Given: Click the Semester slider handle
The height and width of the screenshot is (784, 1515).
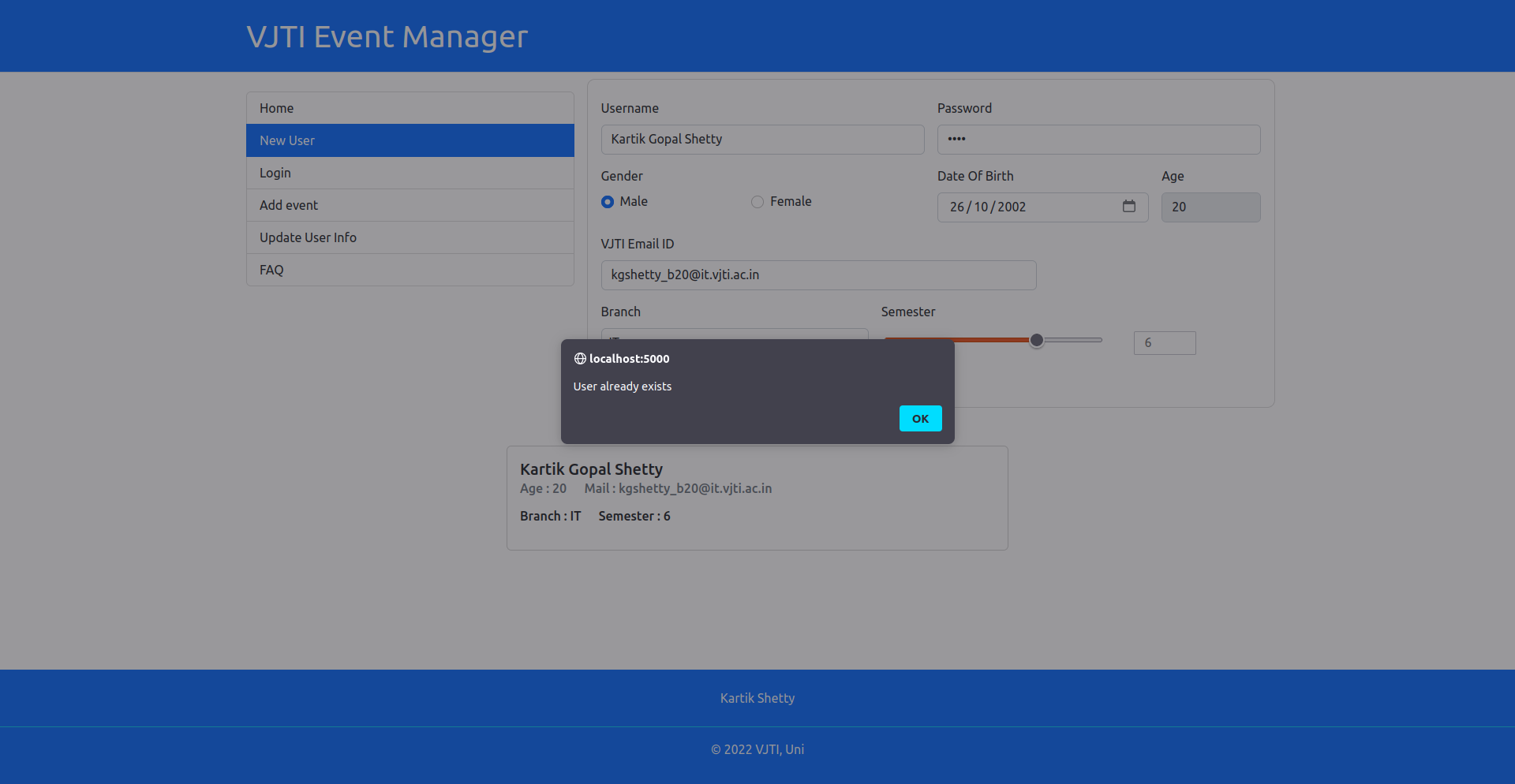Looking at the screenshot, I should (x=1037, y=340).
